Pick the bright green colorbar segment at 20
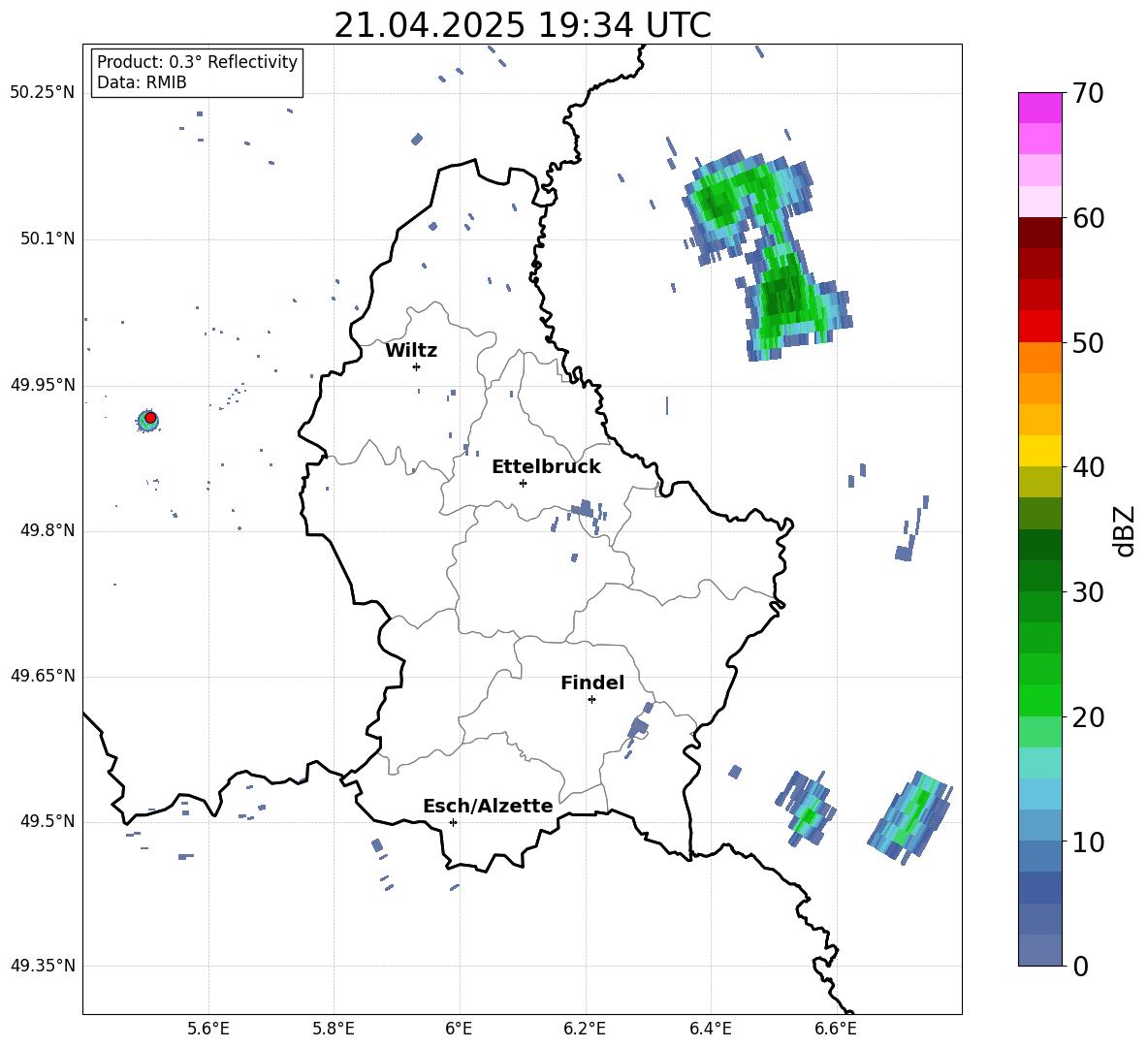 tap(1039, 700)
